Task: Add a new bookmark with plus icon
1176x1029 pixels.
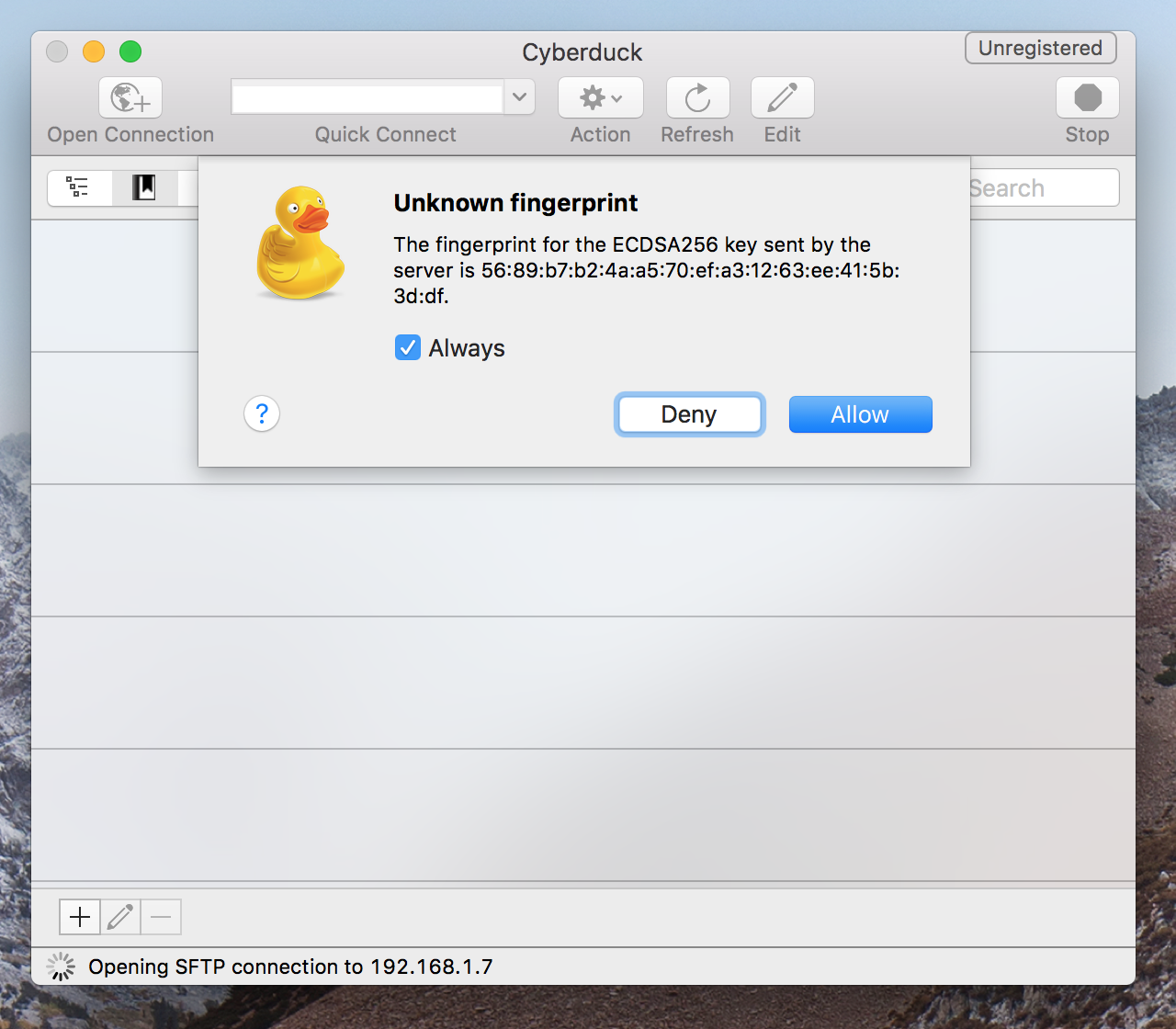Action: pyautogui.click(x=80, y=917)
